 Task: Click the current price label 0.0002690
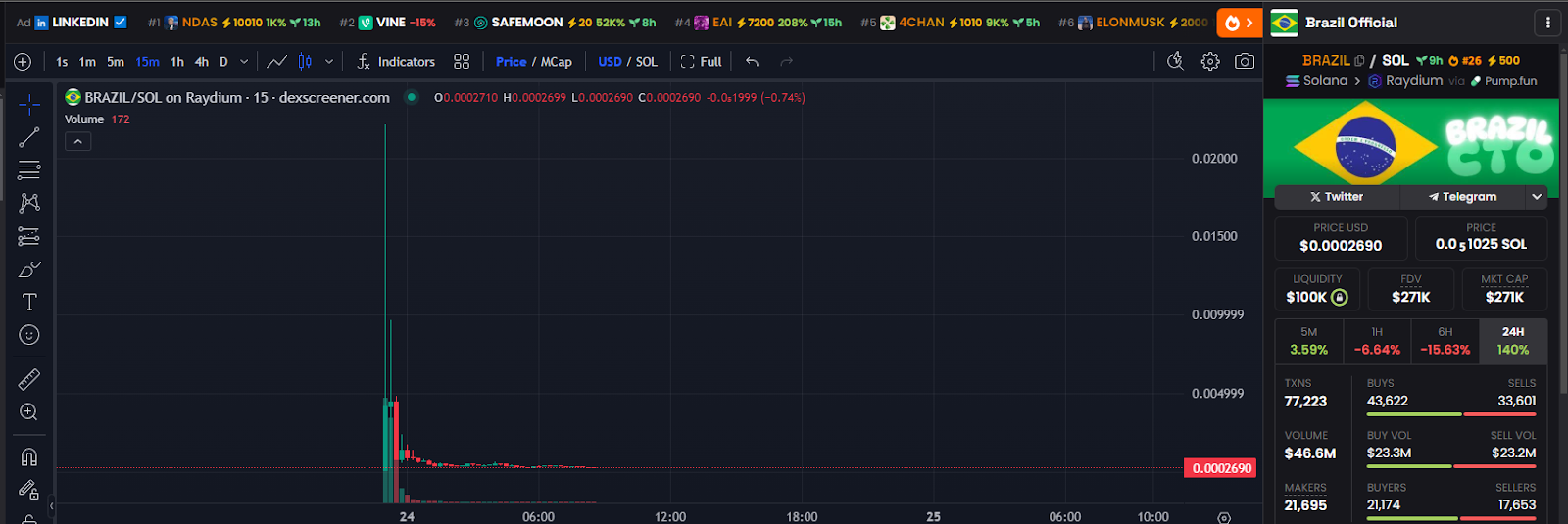click(1222, 468)
